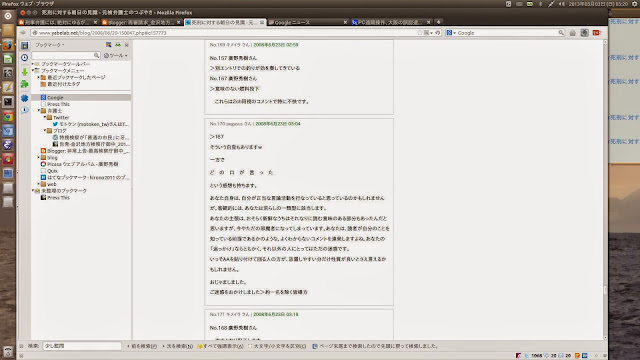
Task: Click the dark square toolbar icon beside home
Action: point(584,33)
